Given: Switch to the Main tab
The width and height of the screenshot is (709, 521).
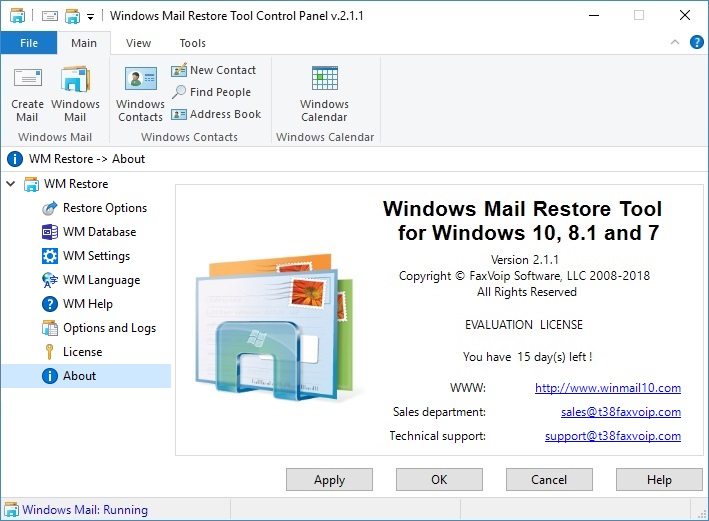Looking at the screenshot, I should (84, 43).
